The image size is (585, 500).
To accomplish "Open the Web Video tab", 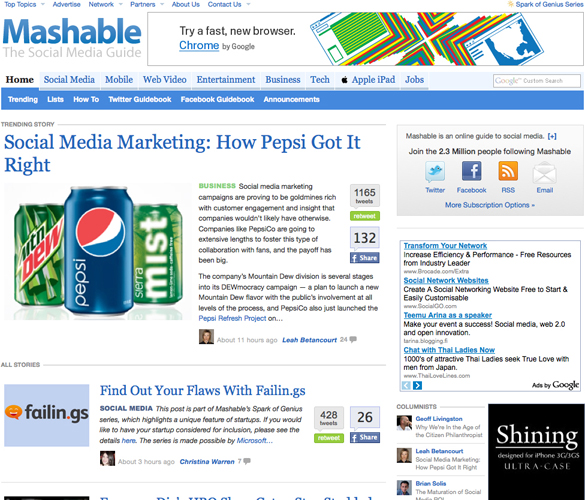I will pos(165,80).
